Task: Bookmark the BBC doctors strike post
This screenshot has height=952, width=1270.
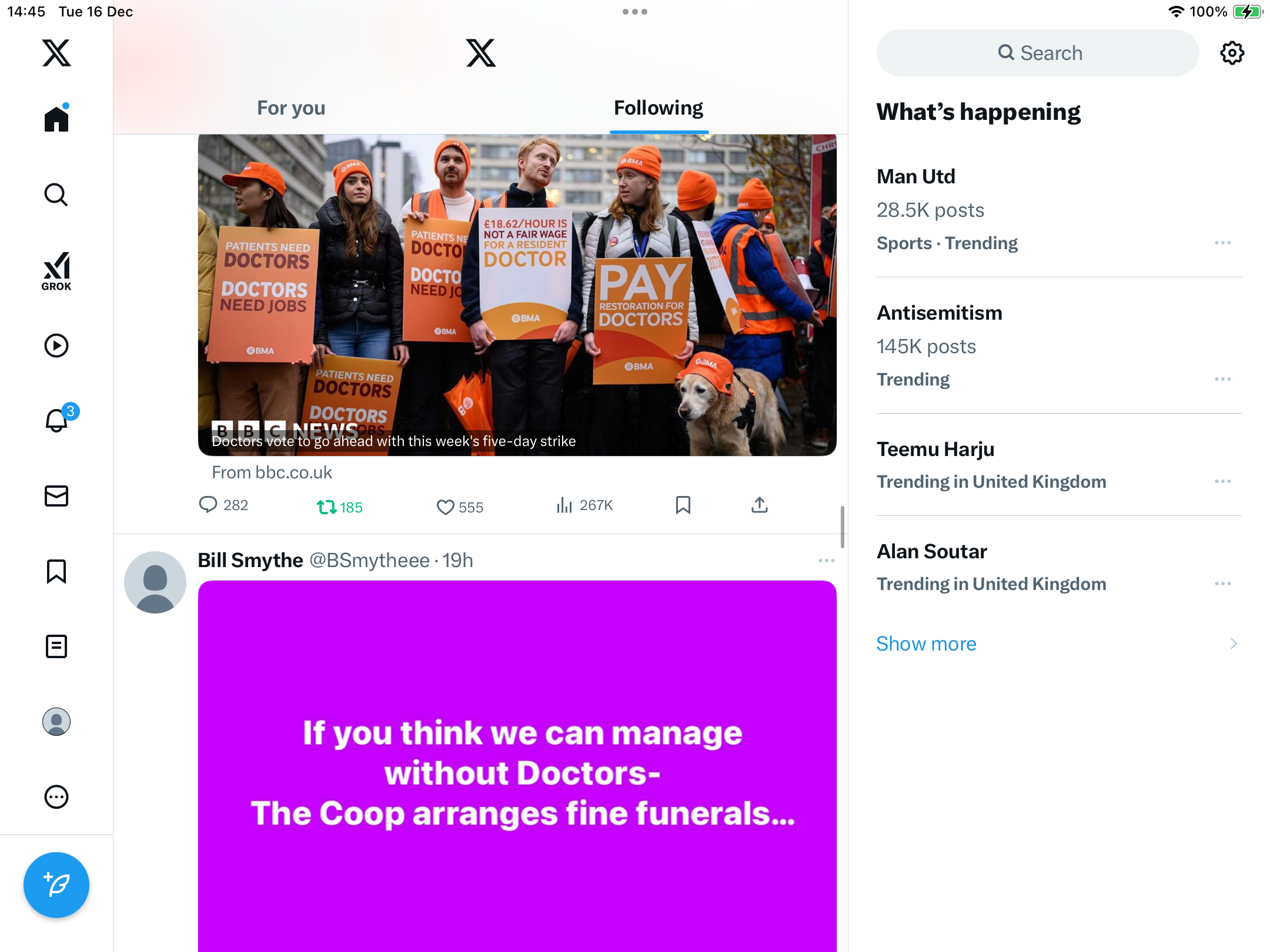Action: point(683,505)
